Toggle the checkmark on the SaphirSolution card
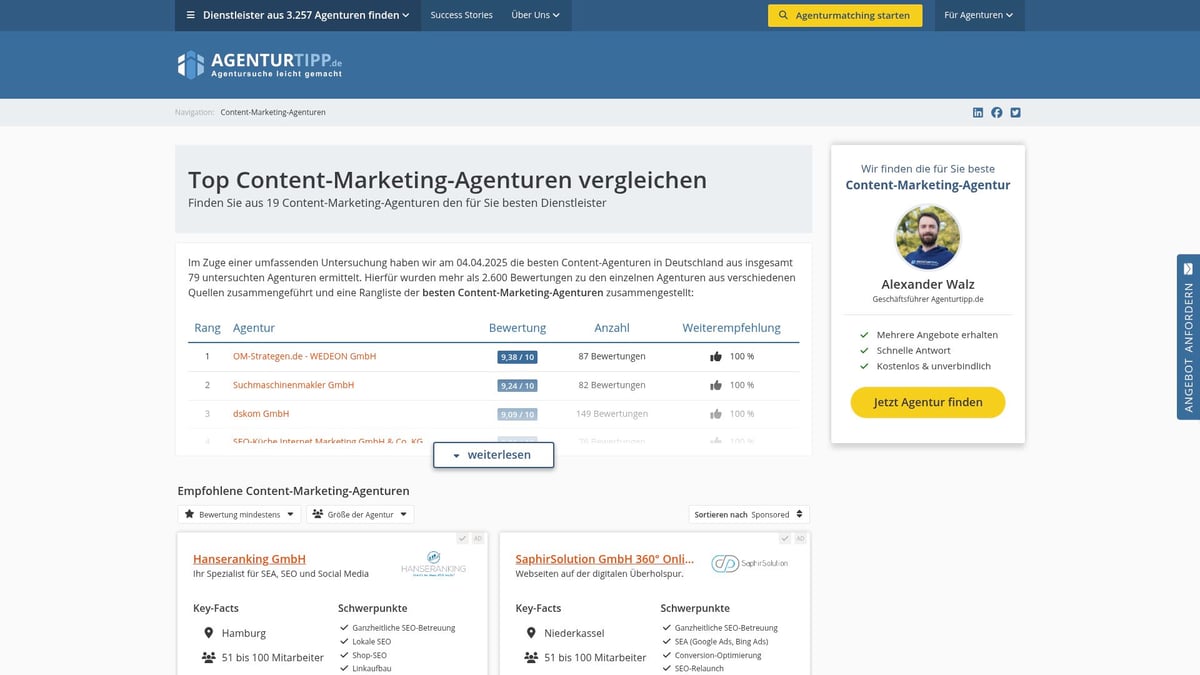The width and height of the screenshot is (1200, 675). pos(787,537)
